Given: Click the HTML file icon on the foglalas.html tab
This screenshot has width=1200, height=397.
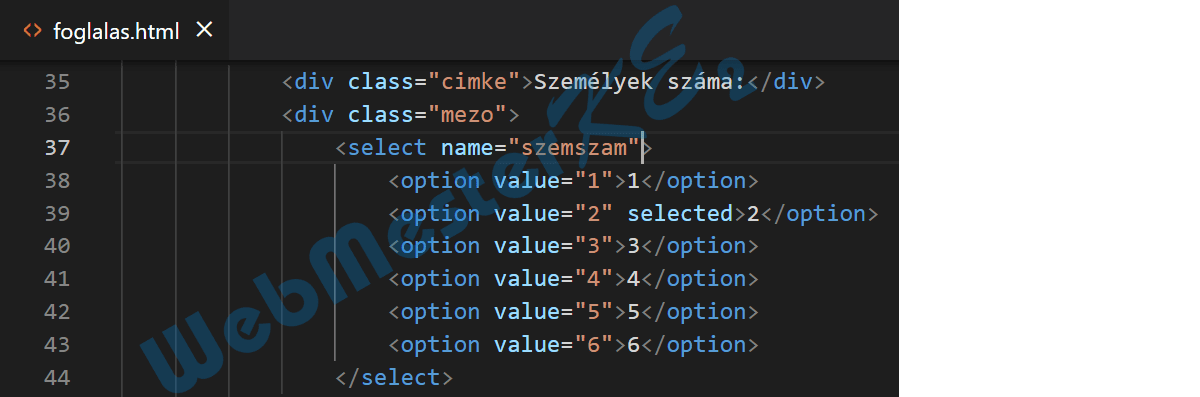Looking at the screenshot, I should pos(32,31).
